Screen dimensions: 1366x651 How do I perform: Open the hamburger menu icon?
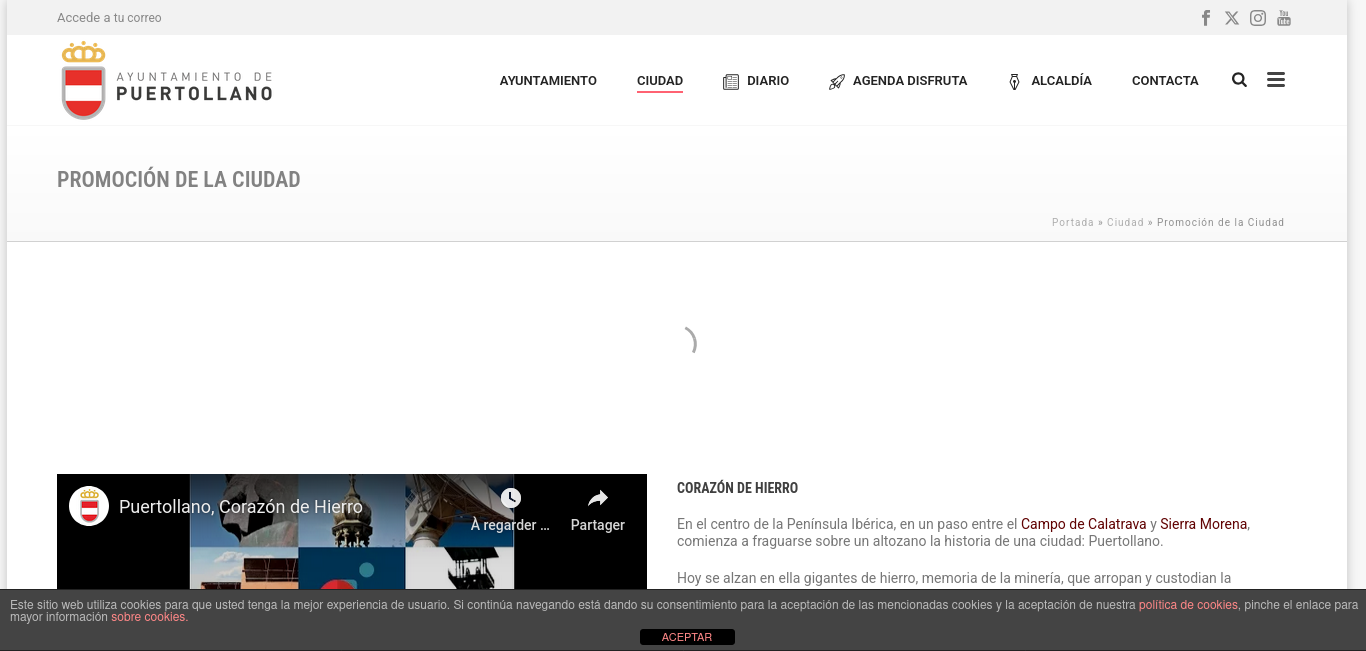[1276, 80]
